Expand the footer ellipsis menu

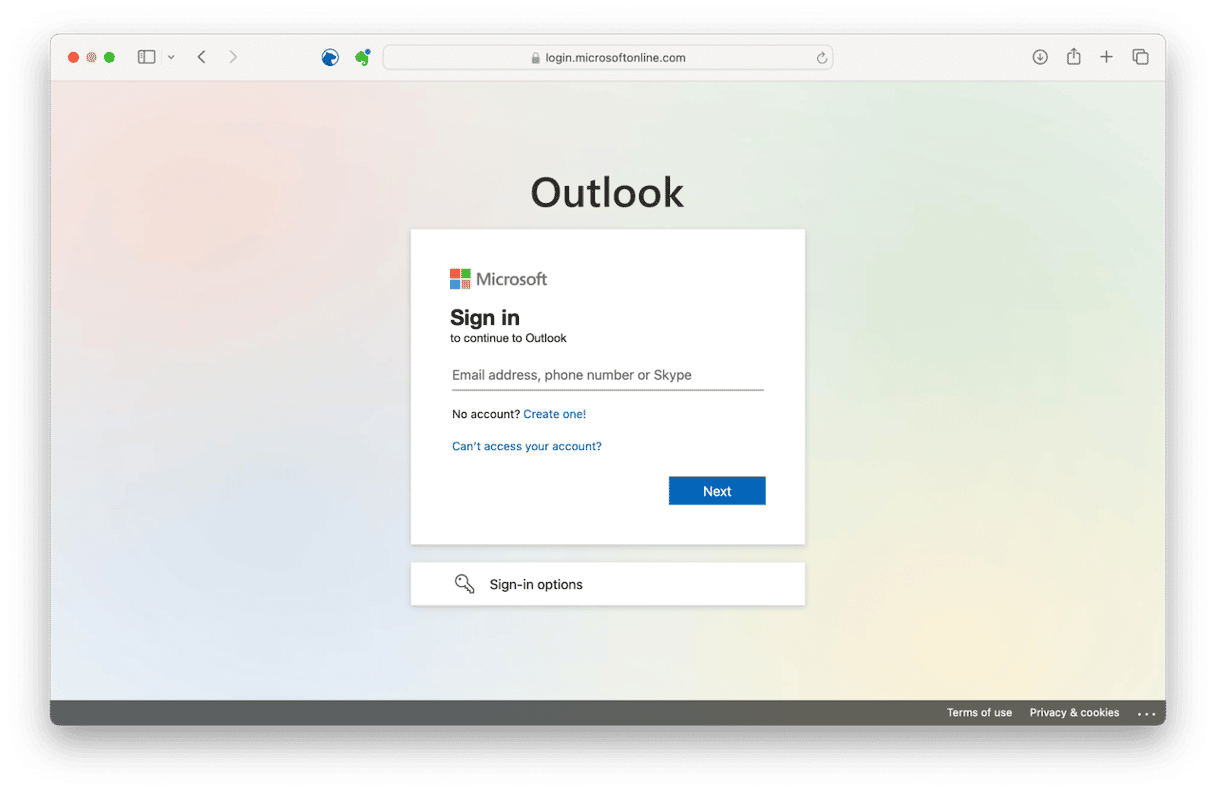(x=1146, y=714)
